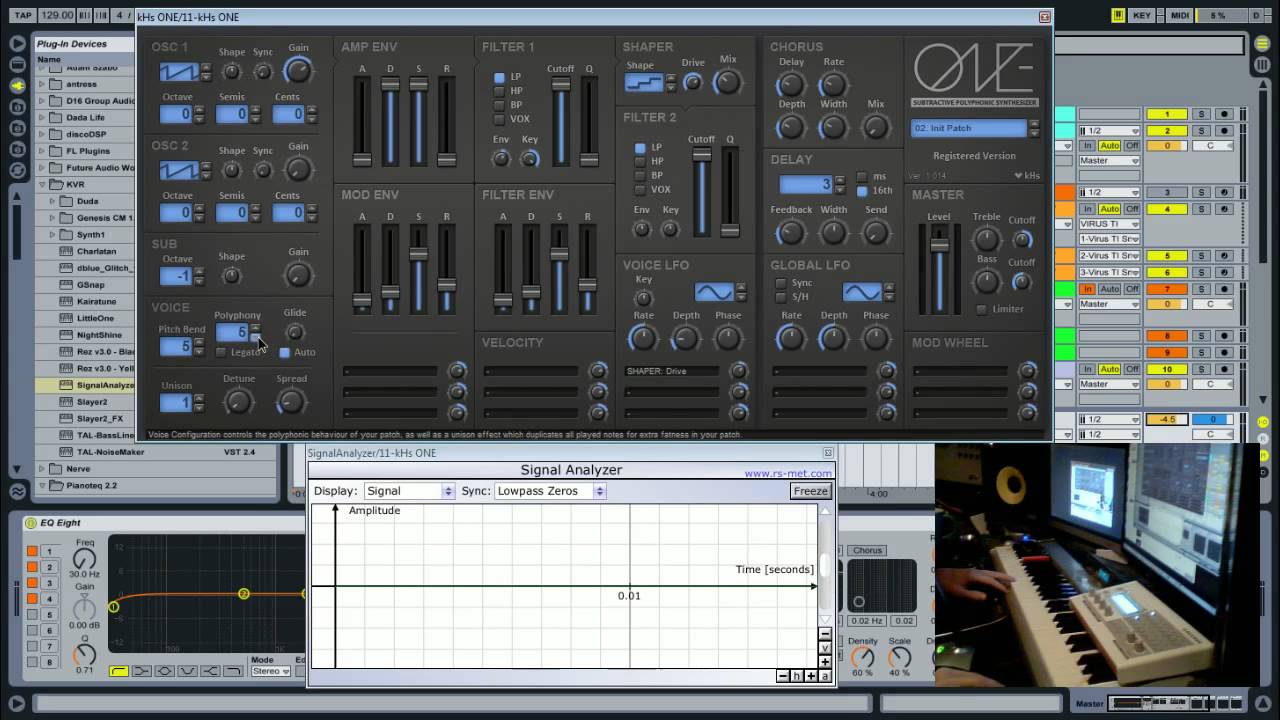Screen dimensions: 1280x720
Task: Expand the Dada Life folder
Action: pos(42,117)
